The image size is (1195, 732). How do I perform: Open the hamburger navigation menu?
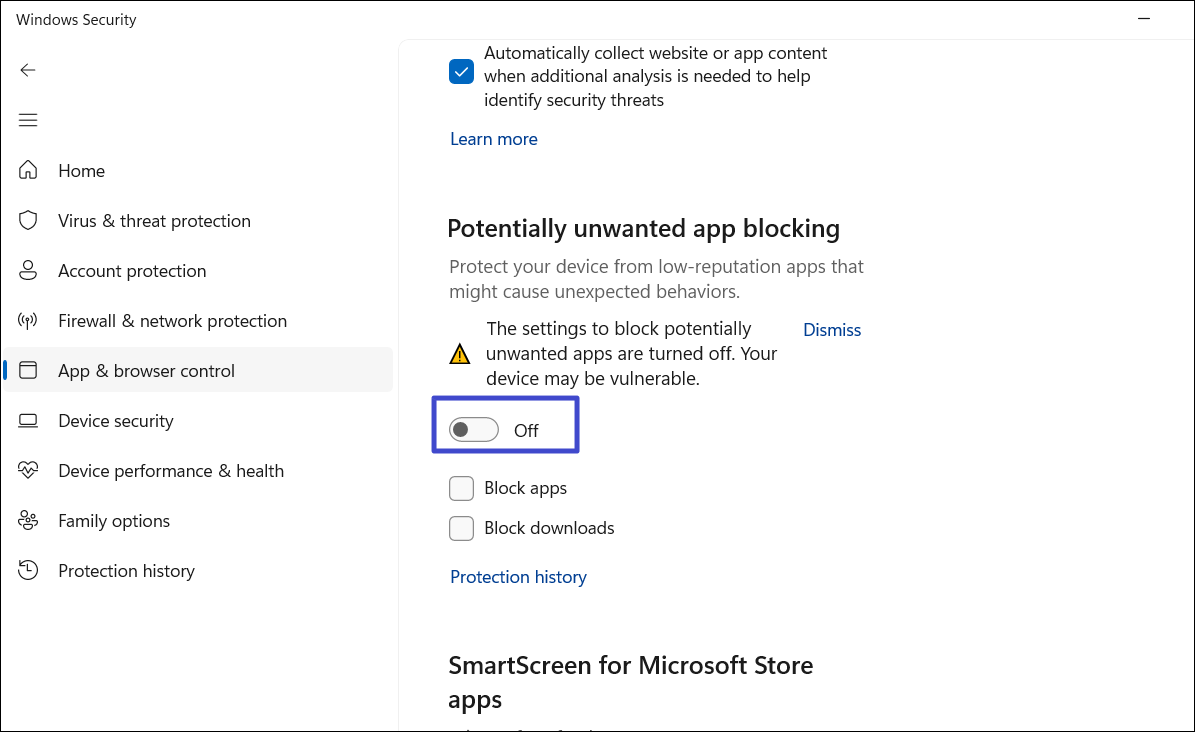click(x=28, y=120)
